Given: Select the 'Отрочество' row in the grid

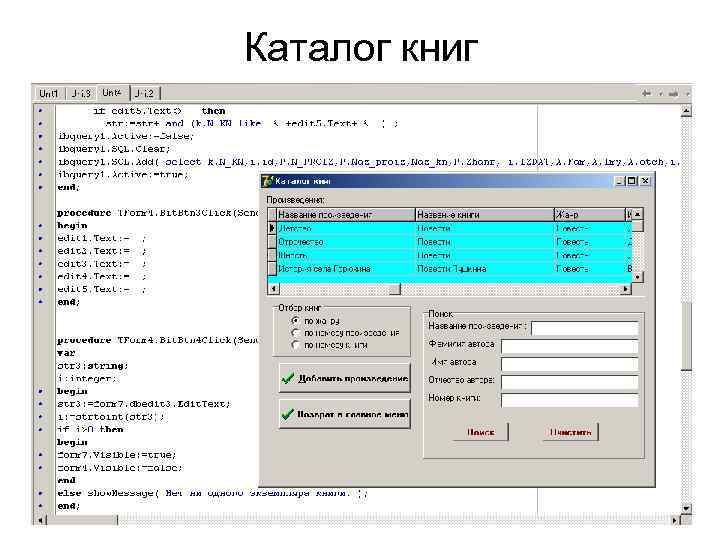Looking at the screenshot, I should pyautogui.click(x=450, y=242).
